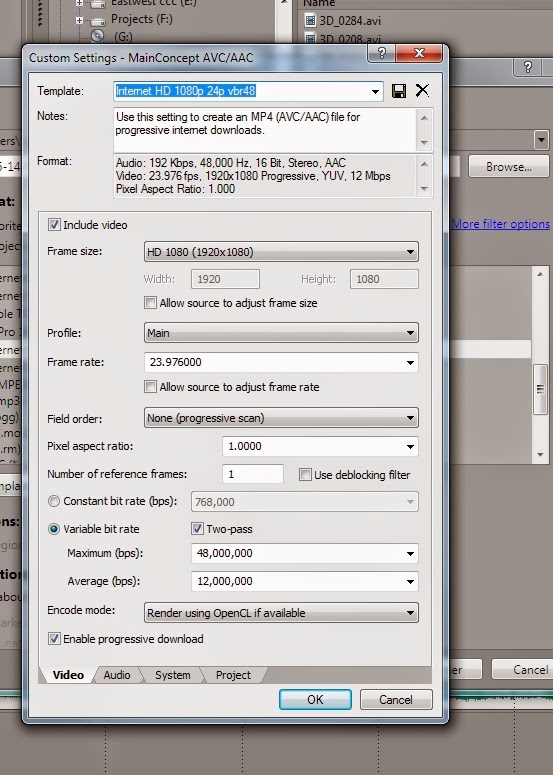Screen dimensions: 553x775
Task: Click the Template name text field
Action: [241, 91]
